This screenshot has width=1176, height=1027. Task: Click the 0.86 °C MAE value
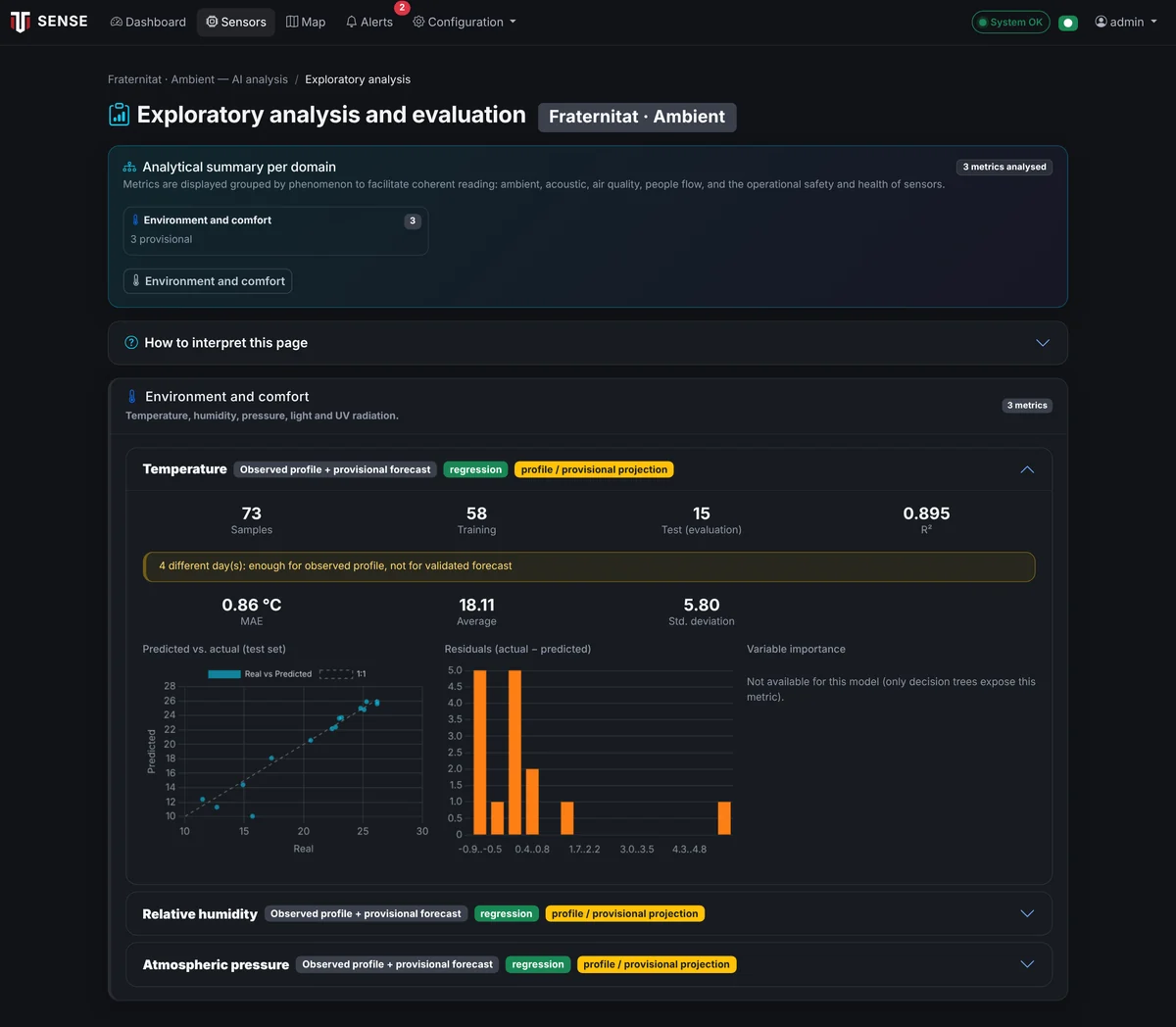(x=252, y=606)
